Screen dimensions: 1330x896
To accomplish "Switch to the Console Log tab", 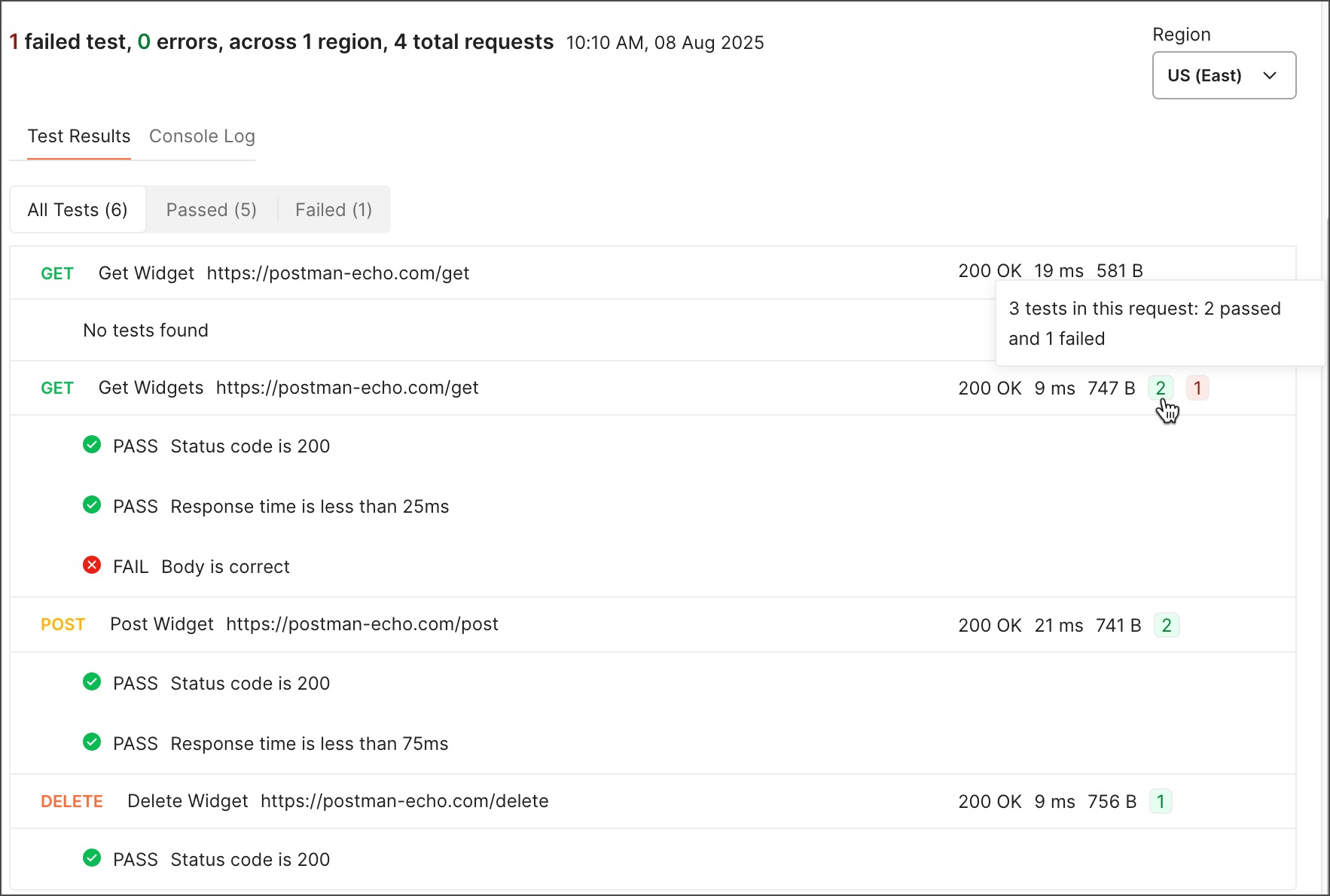I will pyautogui.click(x=202, y=136).
